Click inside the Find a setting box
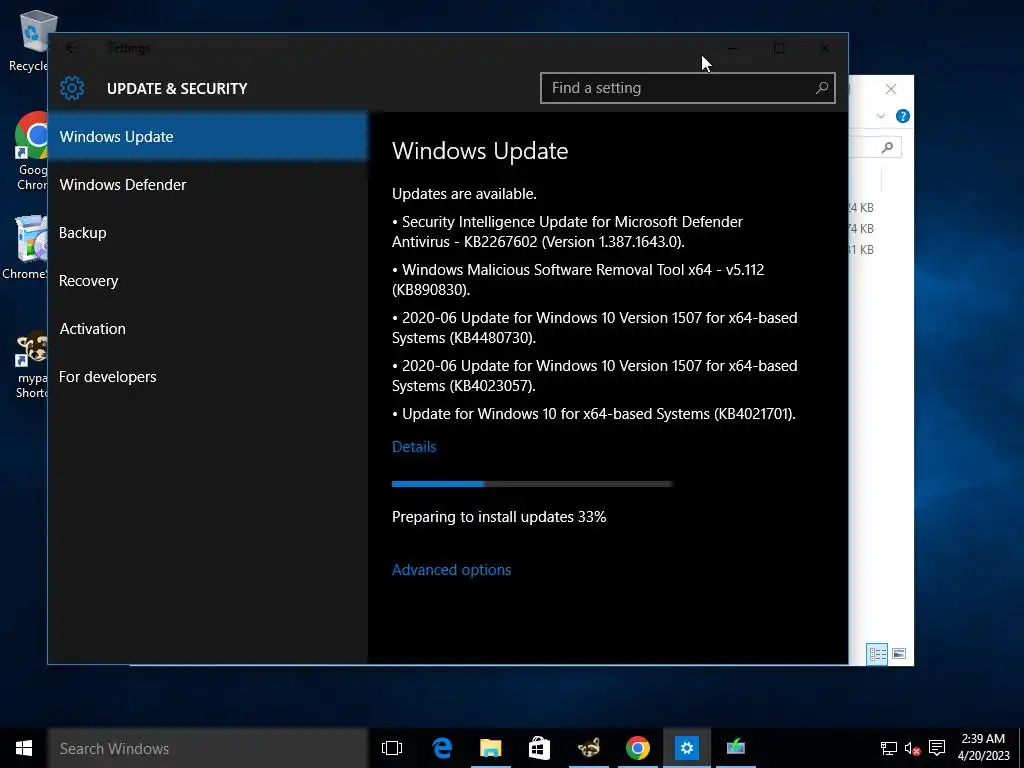Viewport: 1024px width, 768px height. pos(688,88)
